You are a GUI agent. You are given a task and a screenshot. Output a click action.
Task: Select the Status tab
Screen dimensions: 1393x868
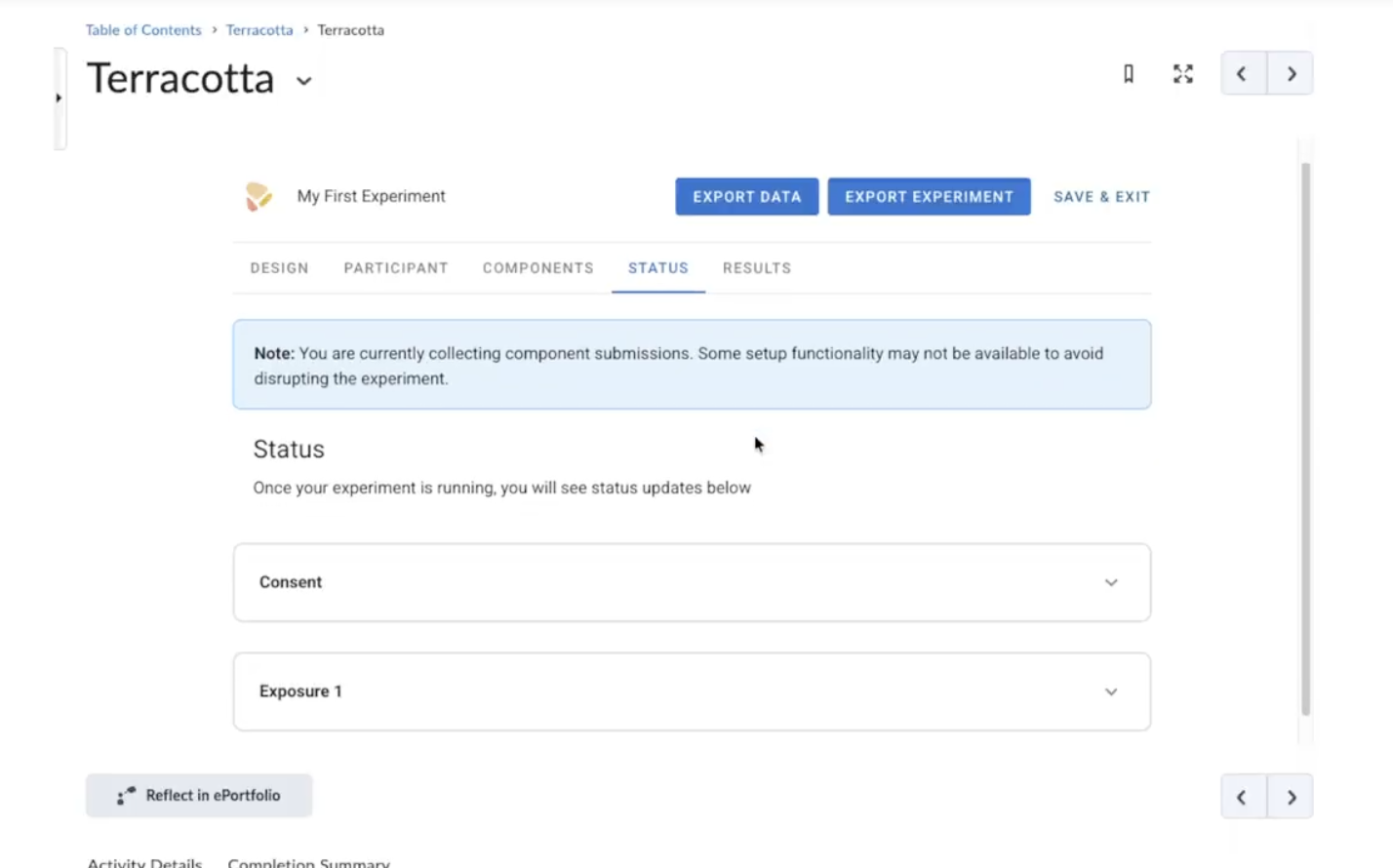click(658, 268)
